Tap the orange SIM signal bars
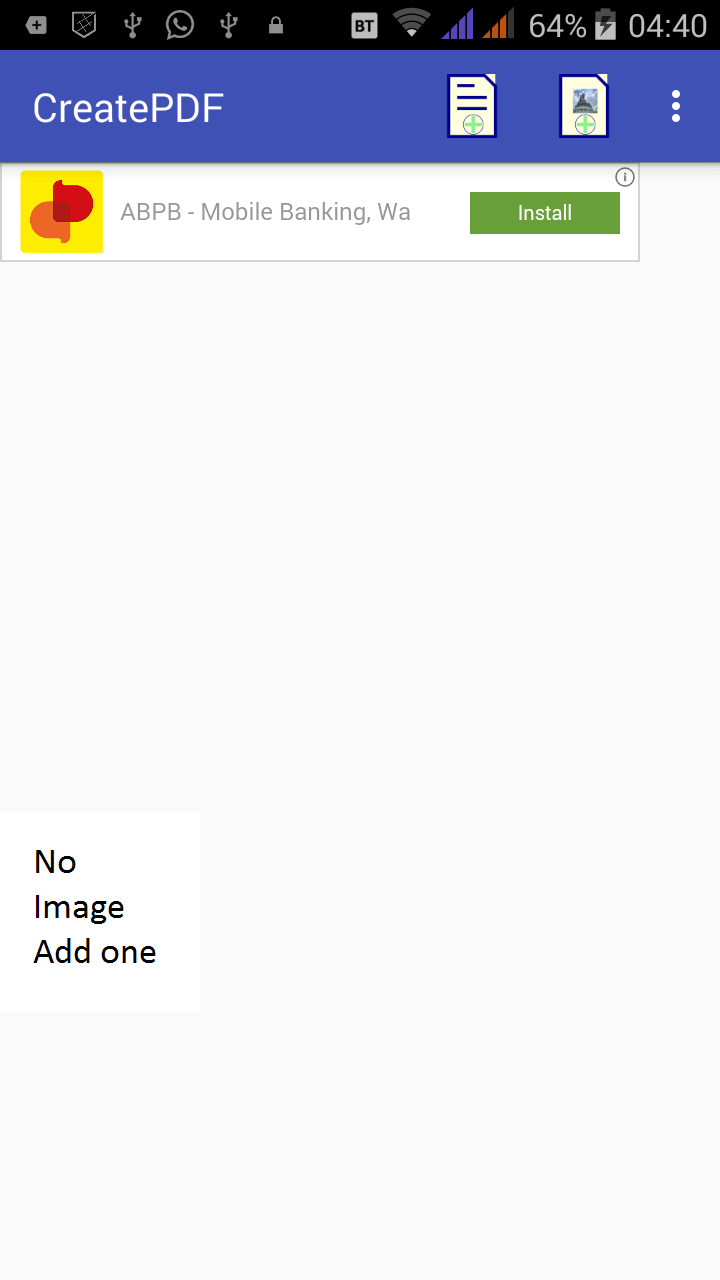720x1280 pixels. tap(498, 24)
